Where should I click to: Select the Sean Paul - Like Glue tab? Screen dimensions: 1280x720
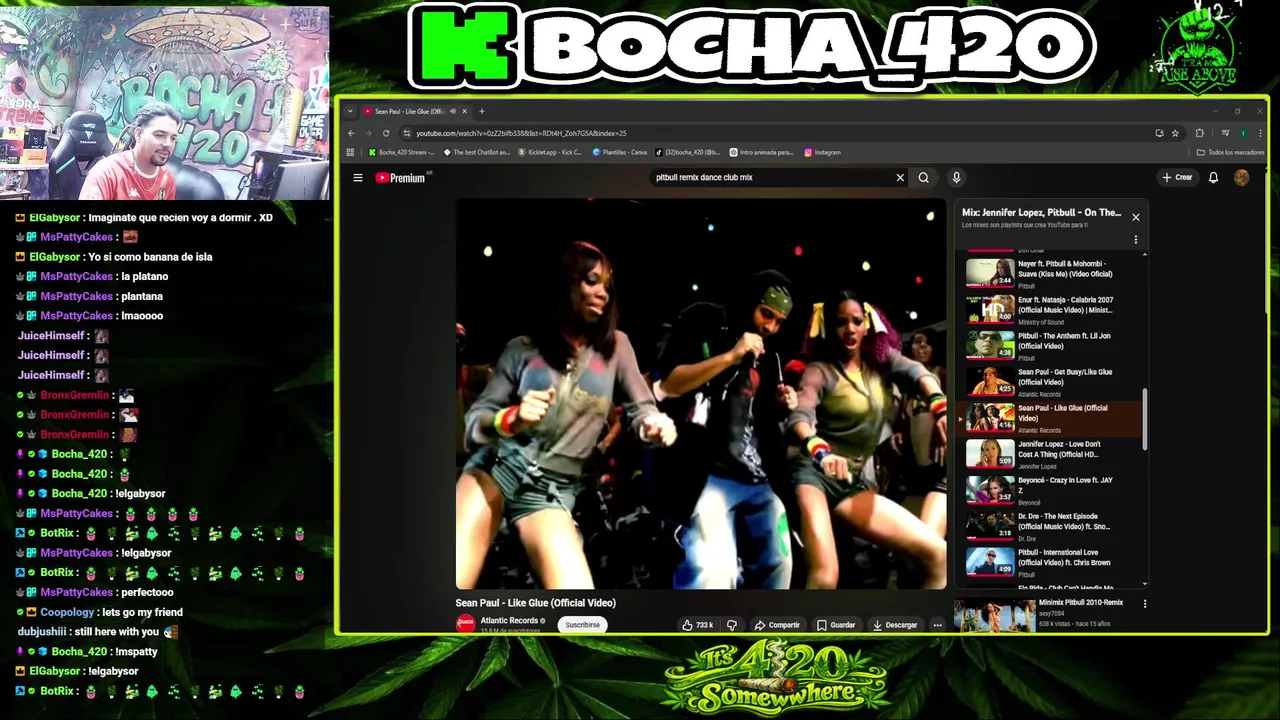[x=415, y=111]
